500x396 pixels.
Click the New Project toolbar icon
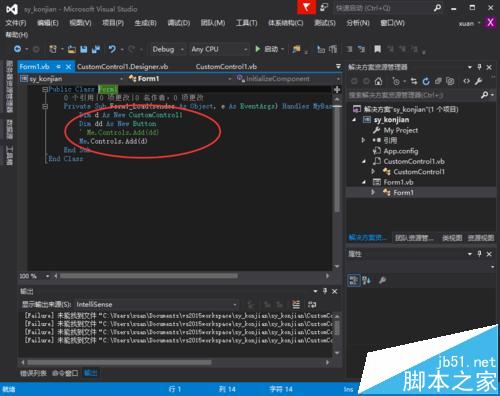tap(53, 49)
